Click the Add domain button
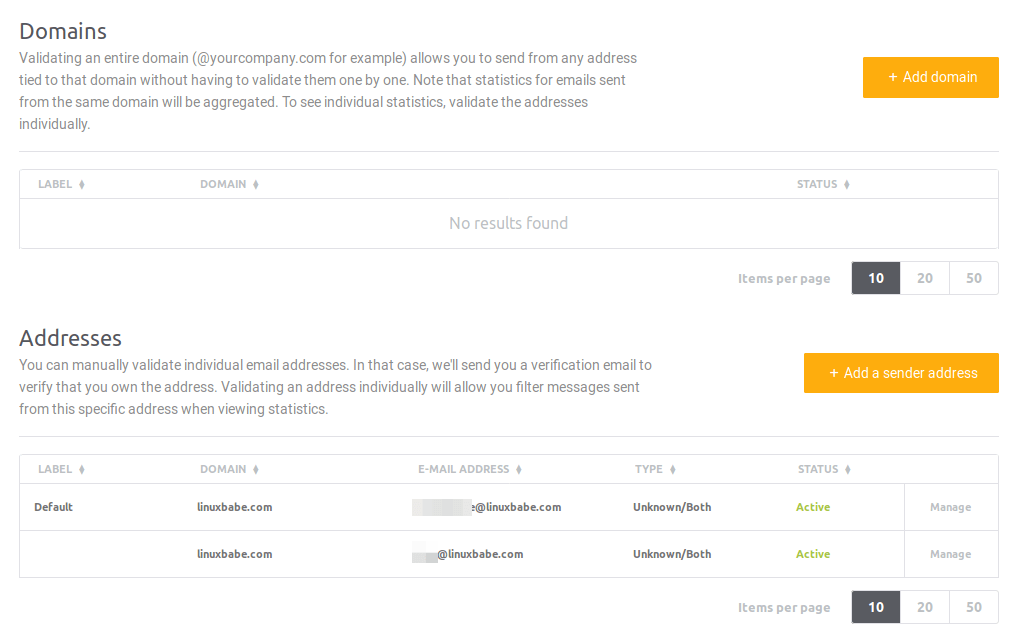1022x635 pixels. pyautogui.click(x=930, y=77)
